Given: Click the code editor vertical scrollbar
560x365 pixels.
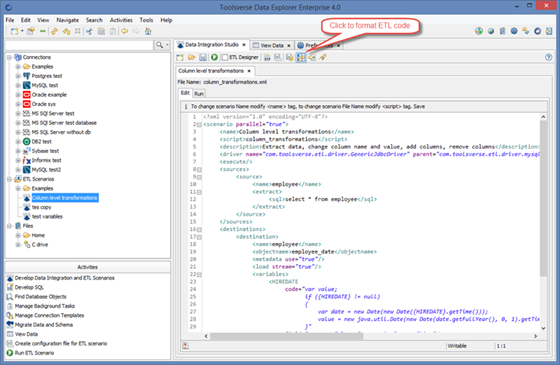Looking at the screenshot, I should (x=543, y=198).
